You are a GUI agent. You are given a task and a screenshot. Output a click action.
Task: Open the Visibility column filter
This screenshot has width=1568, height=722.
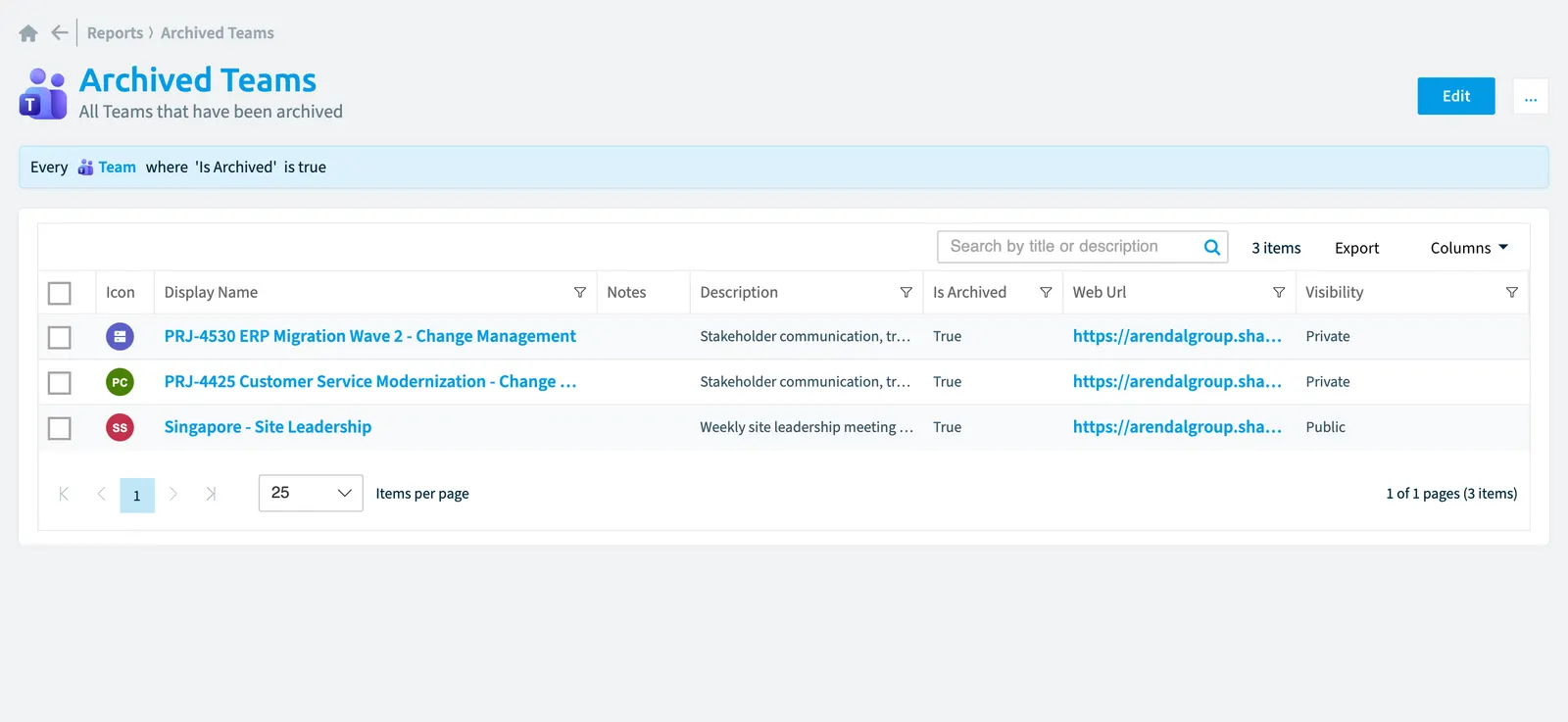tap(1512, 292)
